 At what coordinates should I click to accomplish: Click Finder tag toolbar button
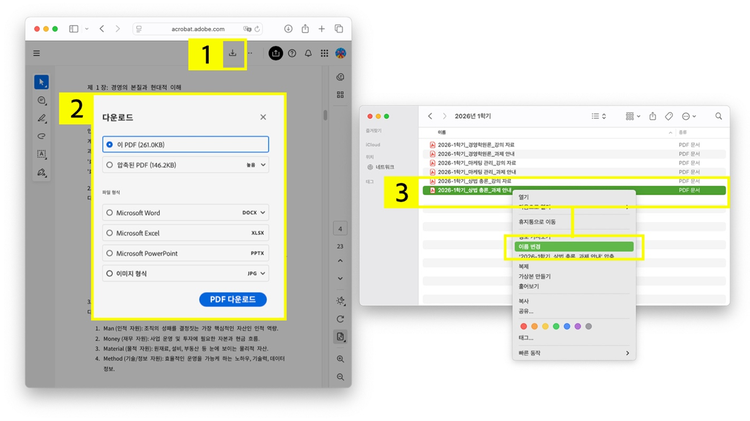(x=669, y=116)
